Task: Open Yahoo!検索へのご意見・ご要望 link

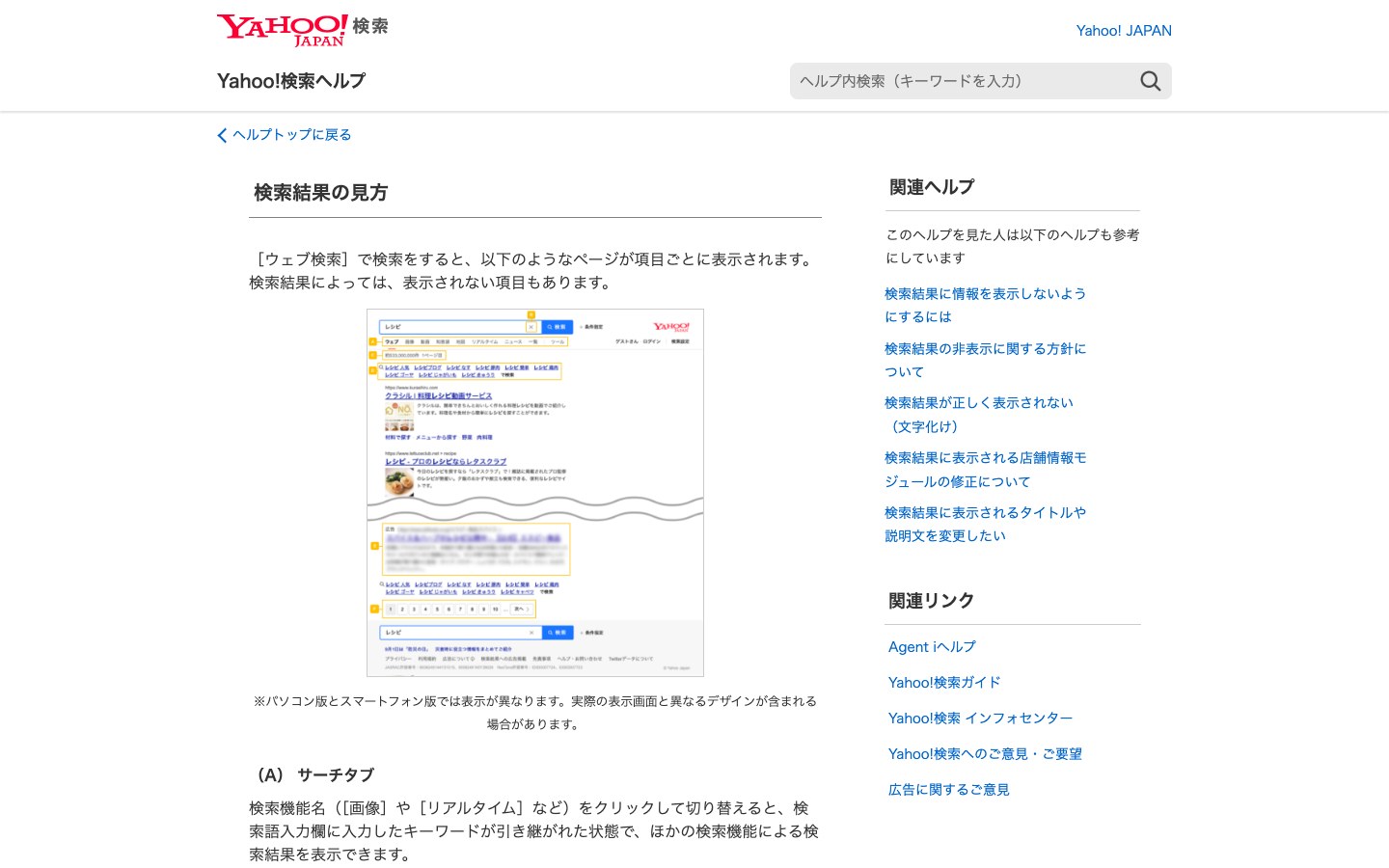Action: pyautogui.click(x=985, y=754)
